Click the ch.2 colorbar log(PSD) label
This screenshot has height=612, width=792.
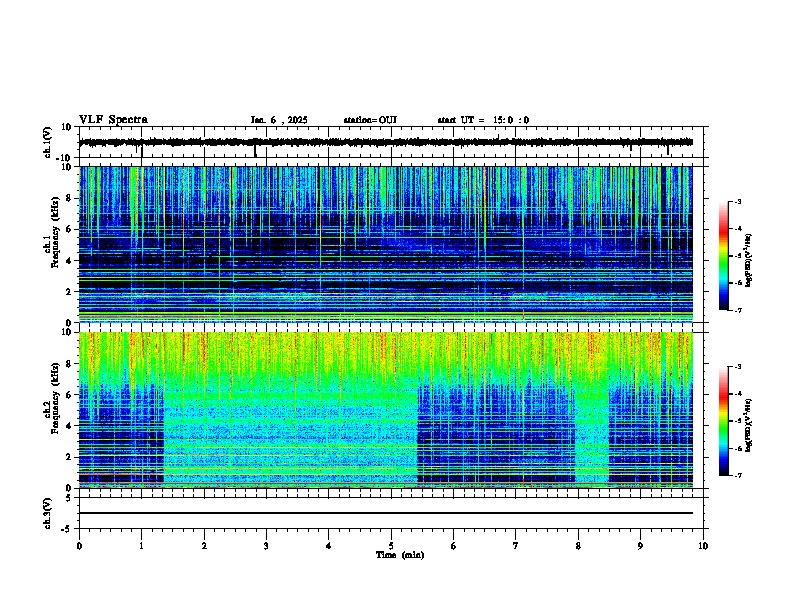748,425
